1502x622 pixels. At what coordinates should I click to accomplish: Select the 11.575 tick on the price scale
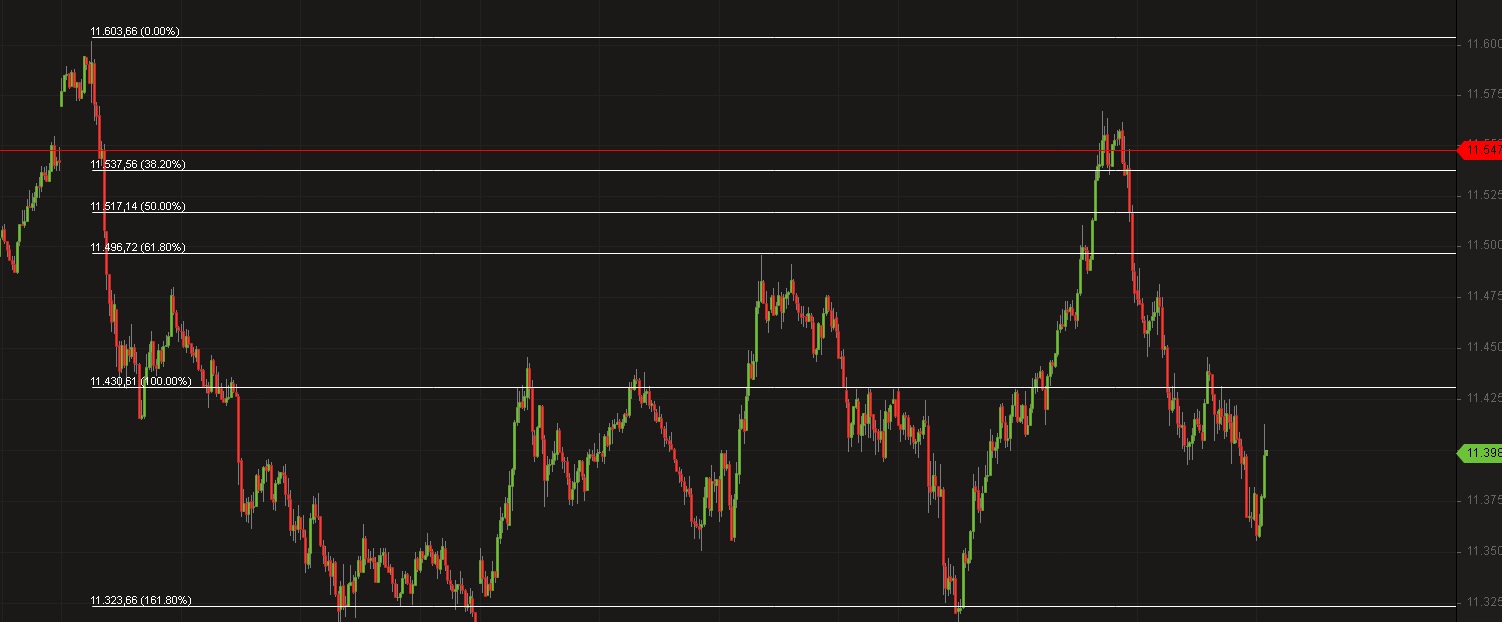coord(1484,94)
